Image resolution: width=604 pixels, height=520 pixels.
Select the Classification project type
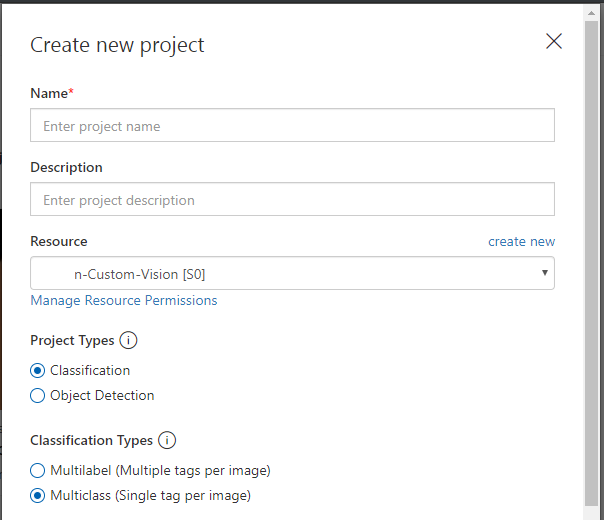coord(38,370)
